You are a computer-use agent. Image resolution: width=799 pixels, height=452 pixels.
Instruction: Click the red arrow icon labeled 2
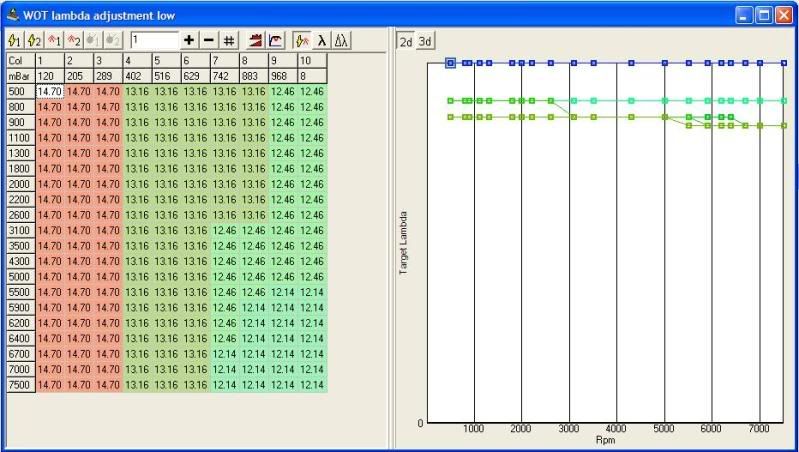(x=73, y=40)
